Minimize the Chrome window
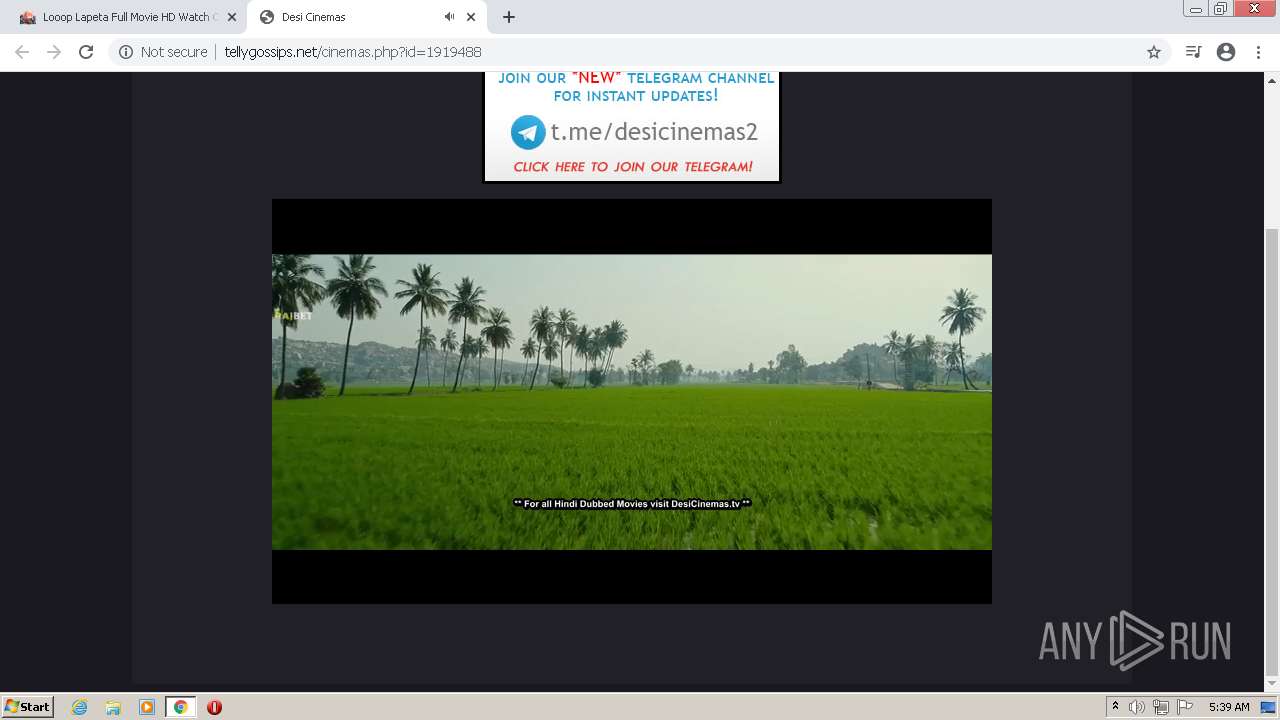 1195,9
